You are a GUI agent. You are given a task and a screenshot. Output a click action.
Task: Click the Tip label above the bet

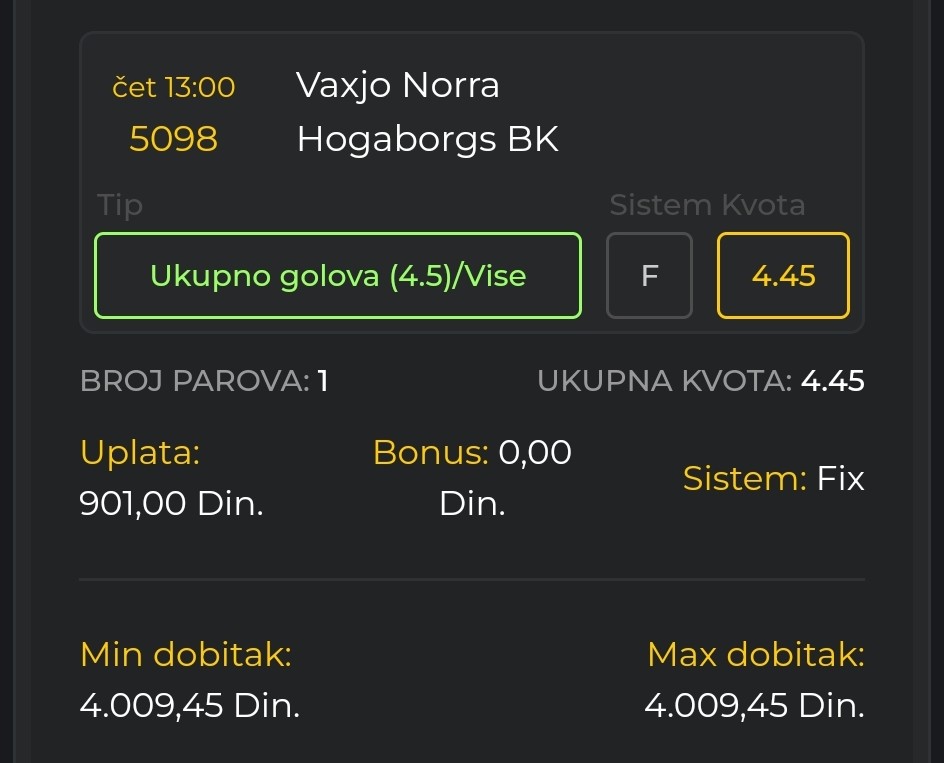[x=120, y=205]
